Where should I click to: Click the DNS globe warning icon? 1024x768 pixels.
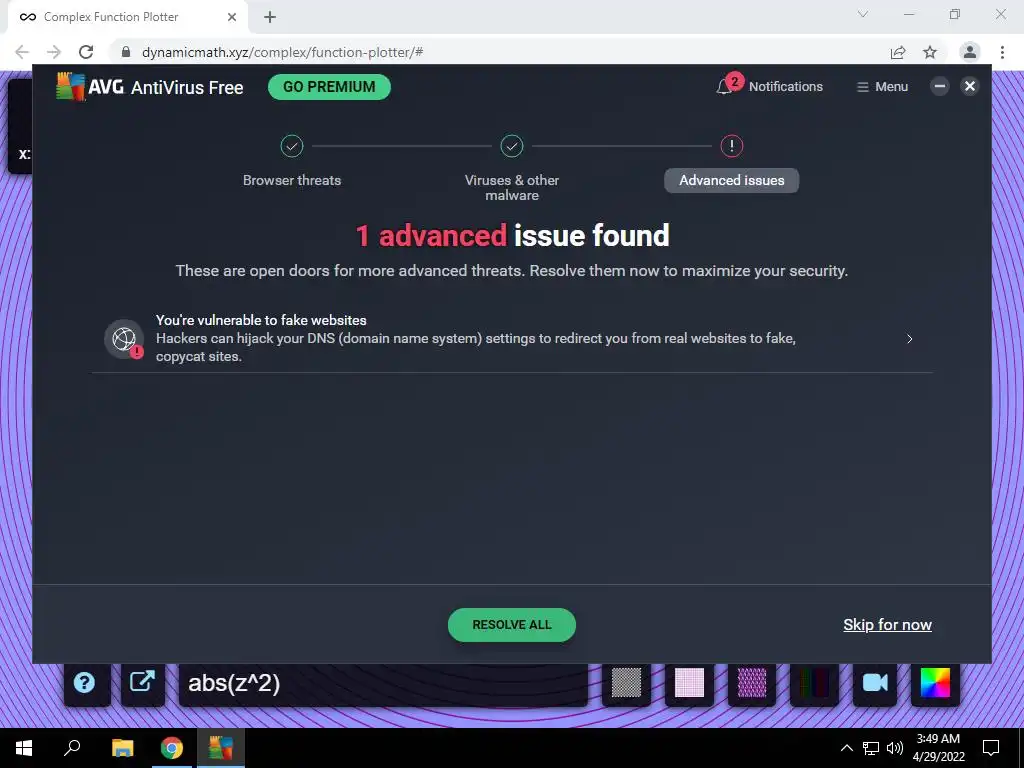[x=124, y=339]
